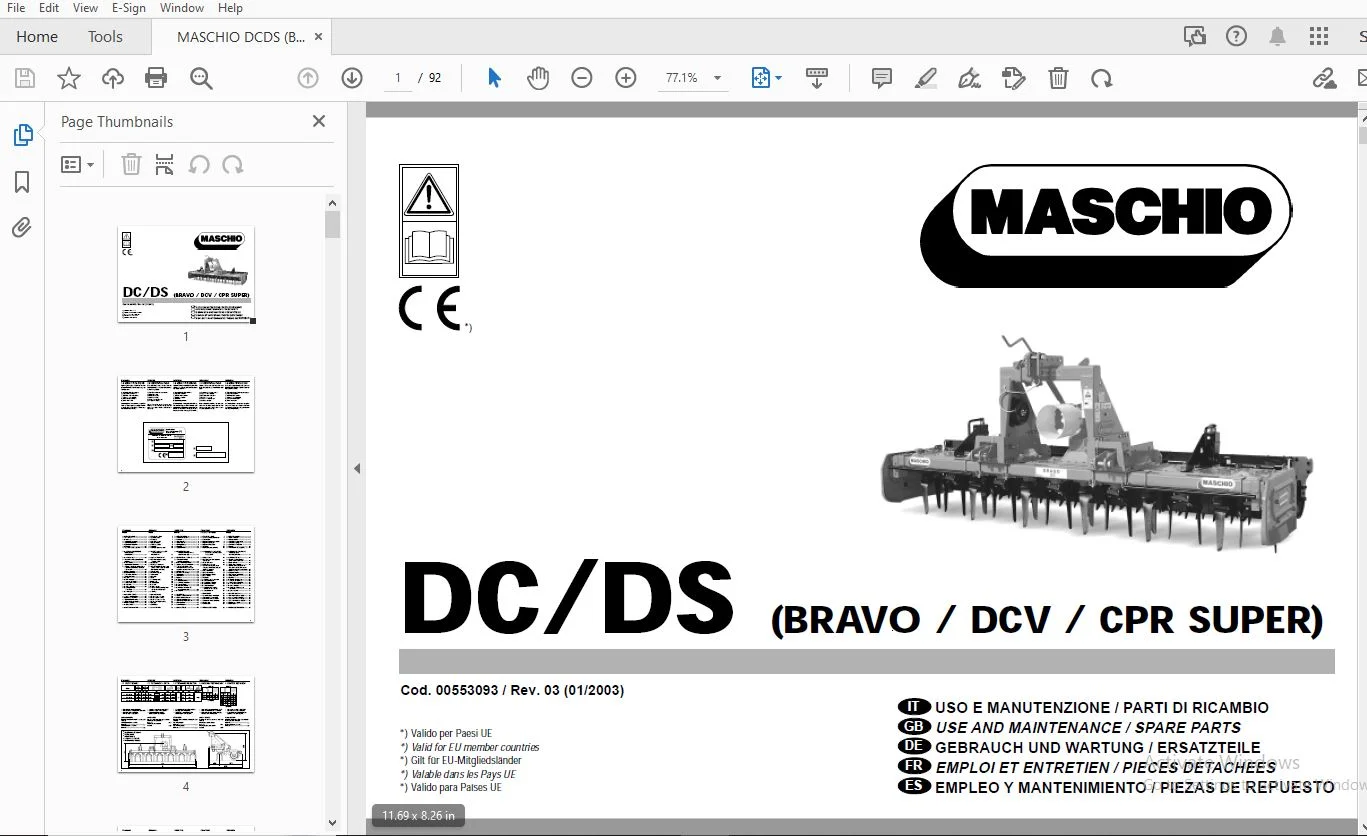Open thumbnails options dropdown menu
This screenshot has height=836, width=1367.
point(77,165)
